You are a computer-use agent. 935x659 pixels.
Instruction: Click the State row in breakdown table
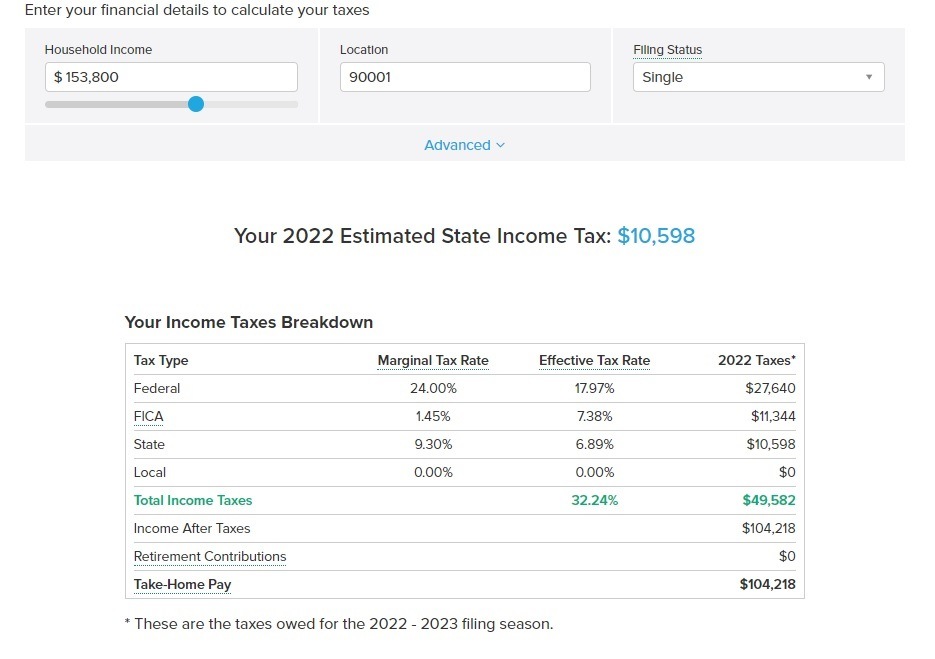[465, 444]
